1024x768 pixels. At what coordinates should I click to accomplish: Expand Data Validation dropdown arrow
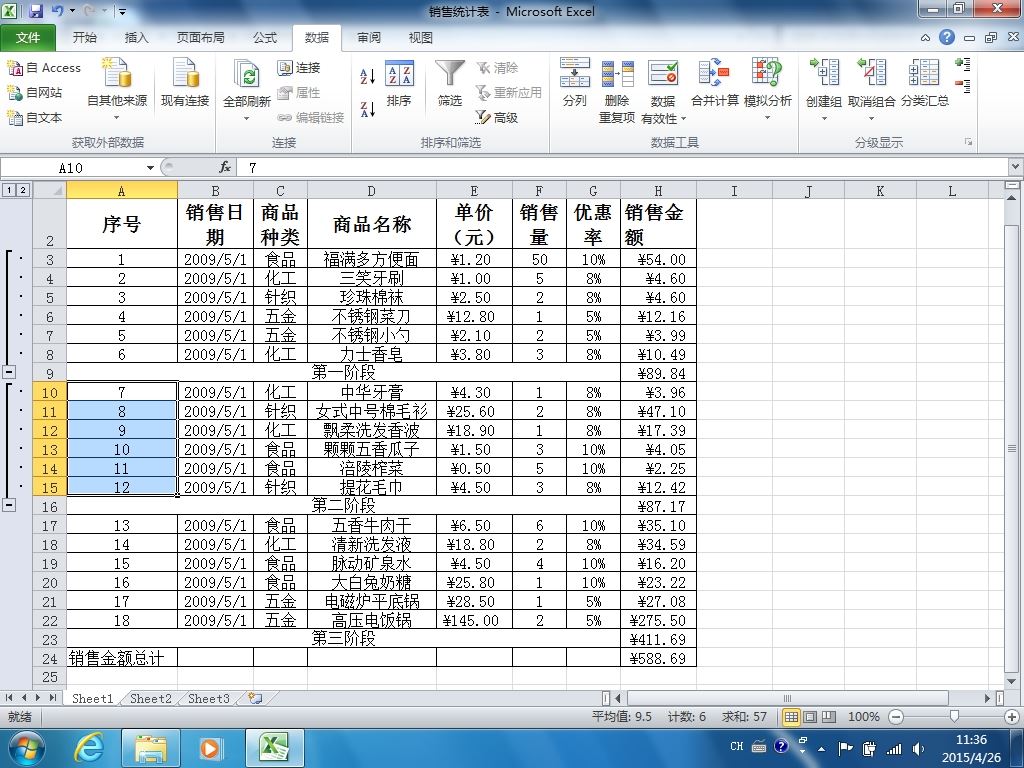pos(684,118)
